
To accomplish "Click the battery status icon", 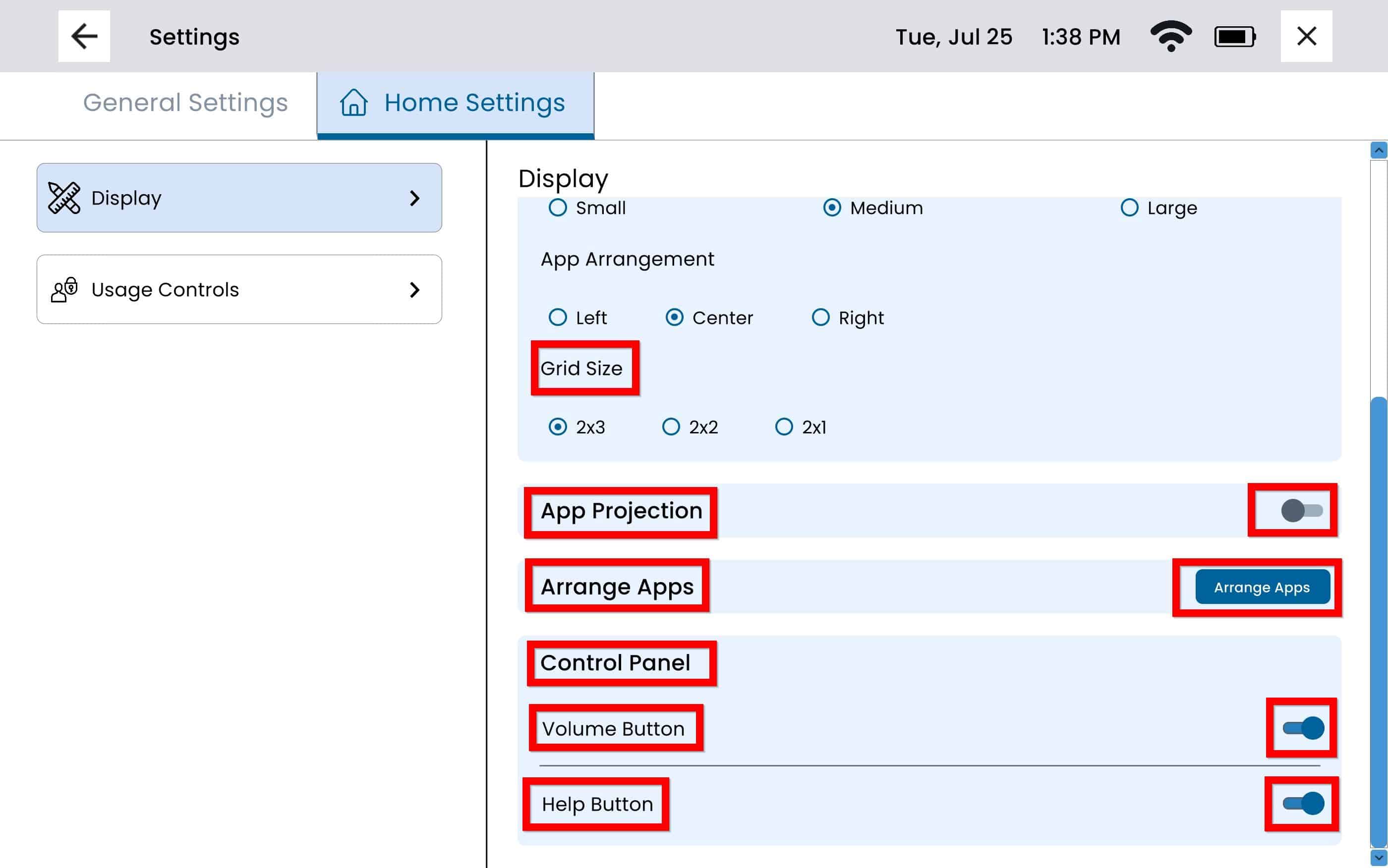I will [1235, 37].
